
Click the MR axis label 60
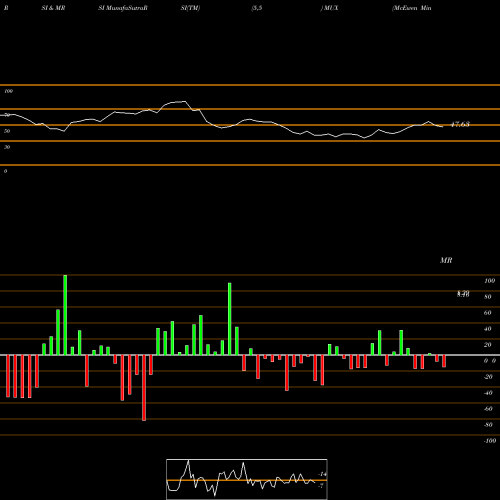488,313
